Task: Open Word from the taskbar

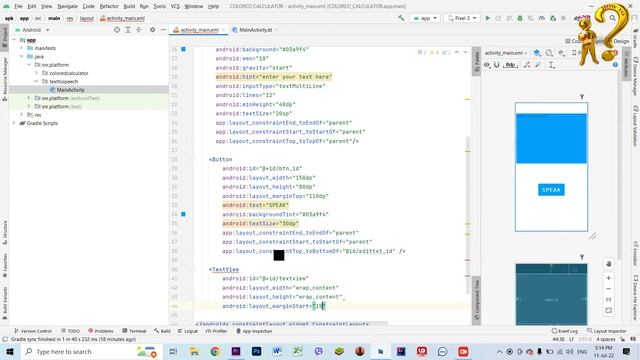Action: 277,351
